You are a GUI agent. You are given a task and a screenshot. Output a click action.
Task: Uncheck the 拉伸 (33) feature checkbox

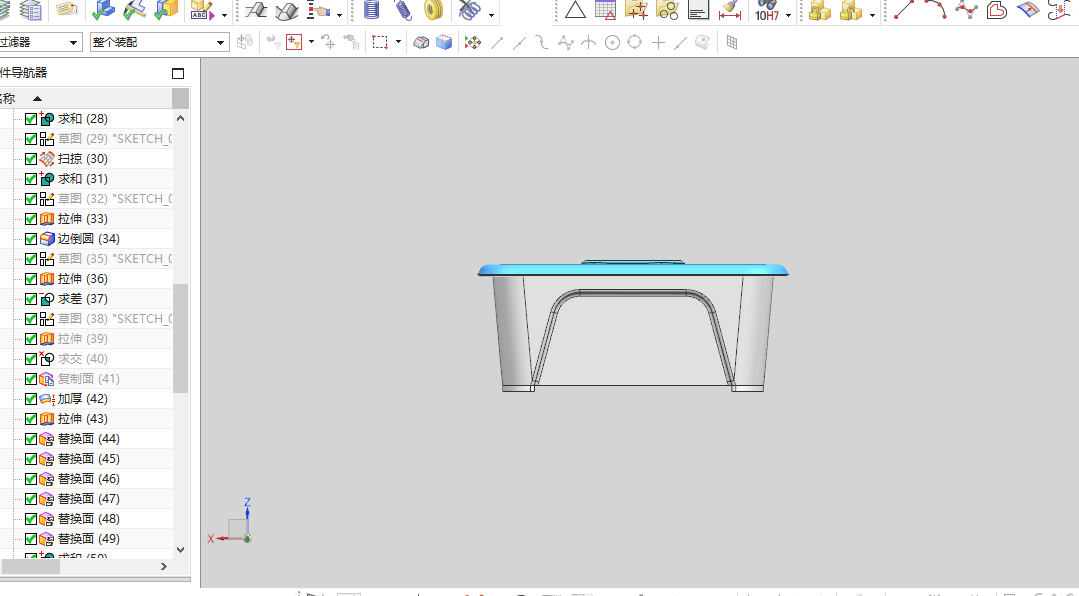[x=31, y=219]
